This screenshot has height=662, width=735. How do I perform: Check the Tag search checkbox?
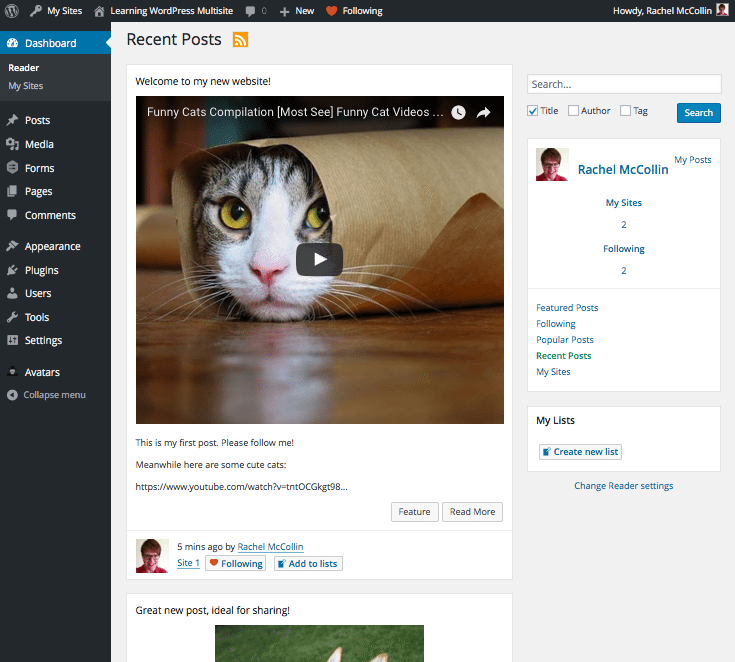click(625, 111)
